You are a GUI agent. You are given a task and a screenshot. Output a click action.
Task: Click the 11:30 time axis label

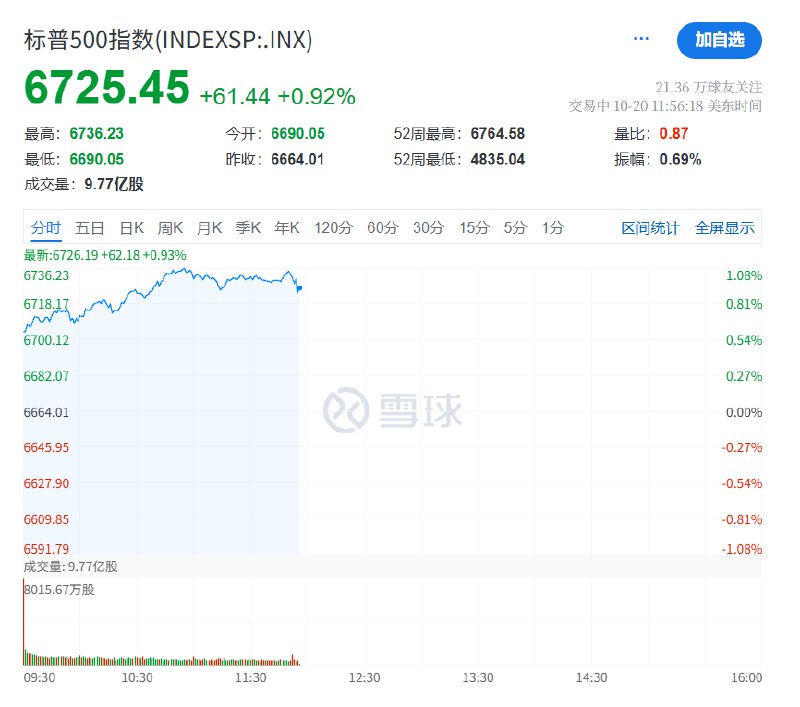[251, 677]
